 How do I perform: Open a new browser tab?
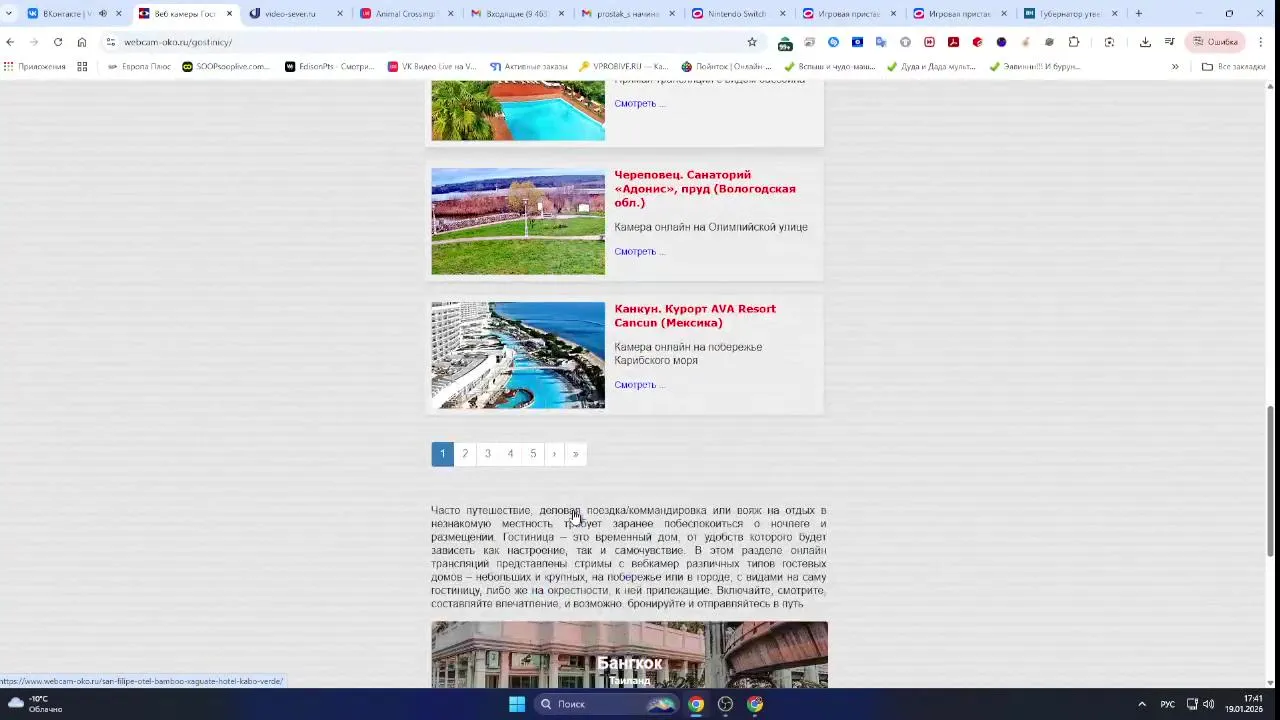[1138, 14]
